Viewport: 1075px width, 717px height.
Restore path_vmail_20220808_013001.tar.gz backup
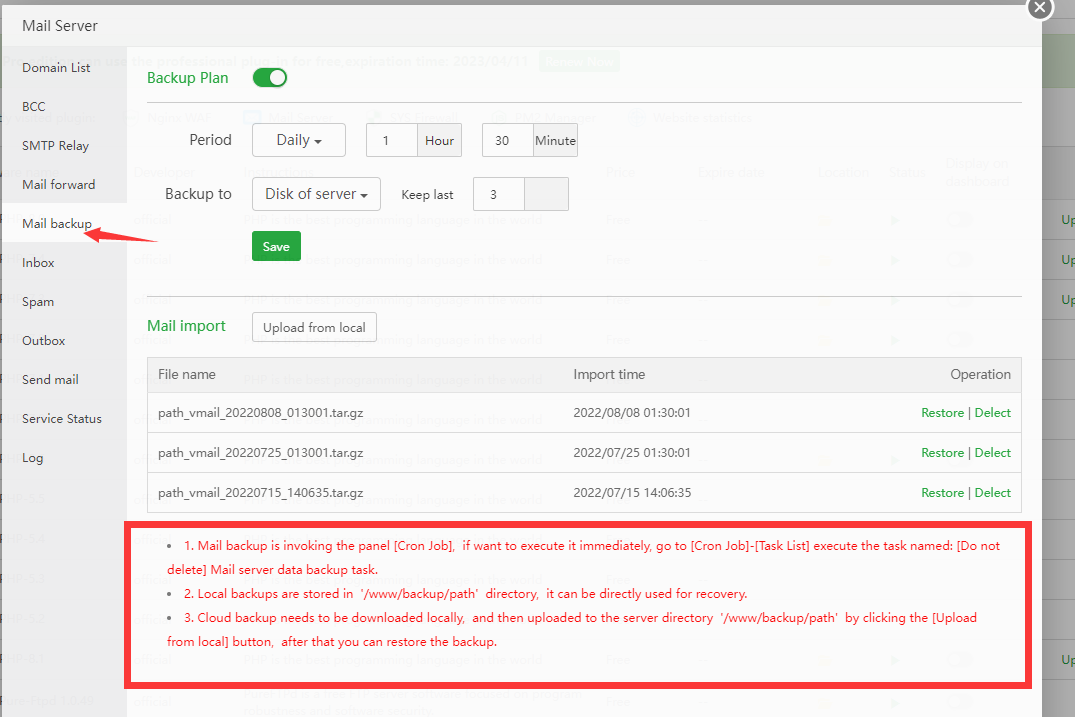point(943,413)
